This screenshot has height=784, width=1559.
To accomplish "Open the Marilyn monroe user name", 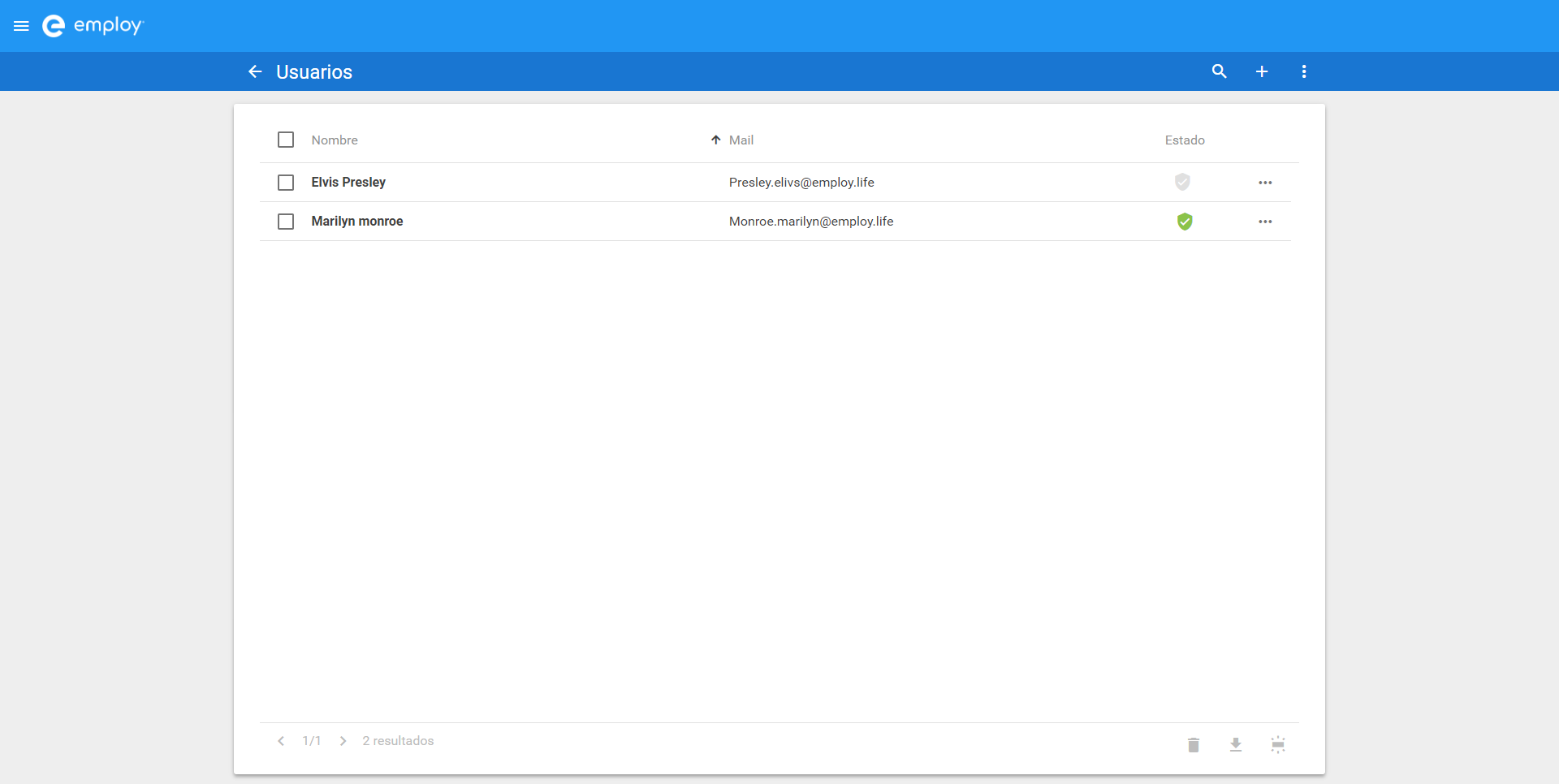I will tap(357, 221).
